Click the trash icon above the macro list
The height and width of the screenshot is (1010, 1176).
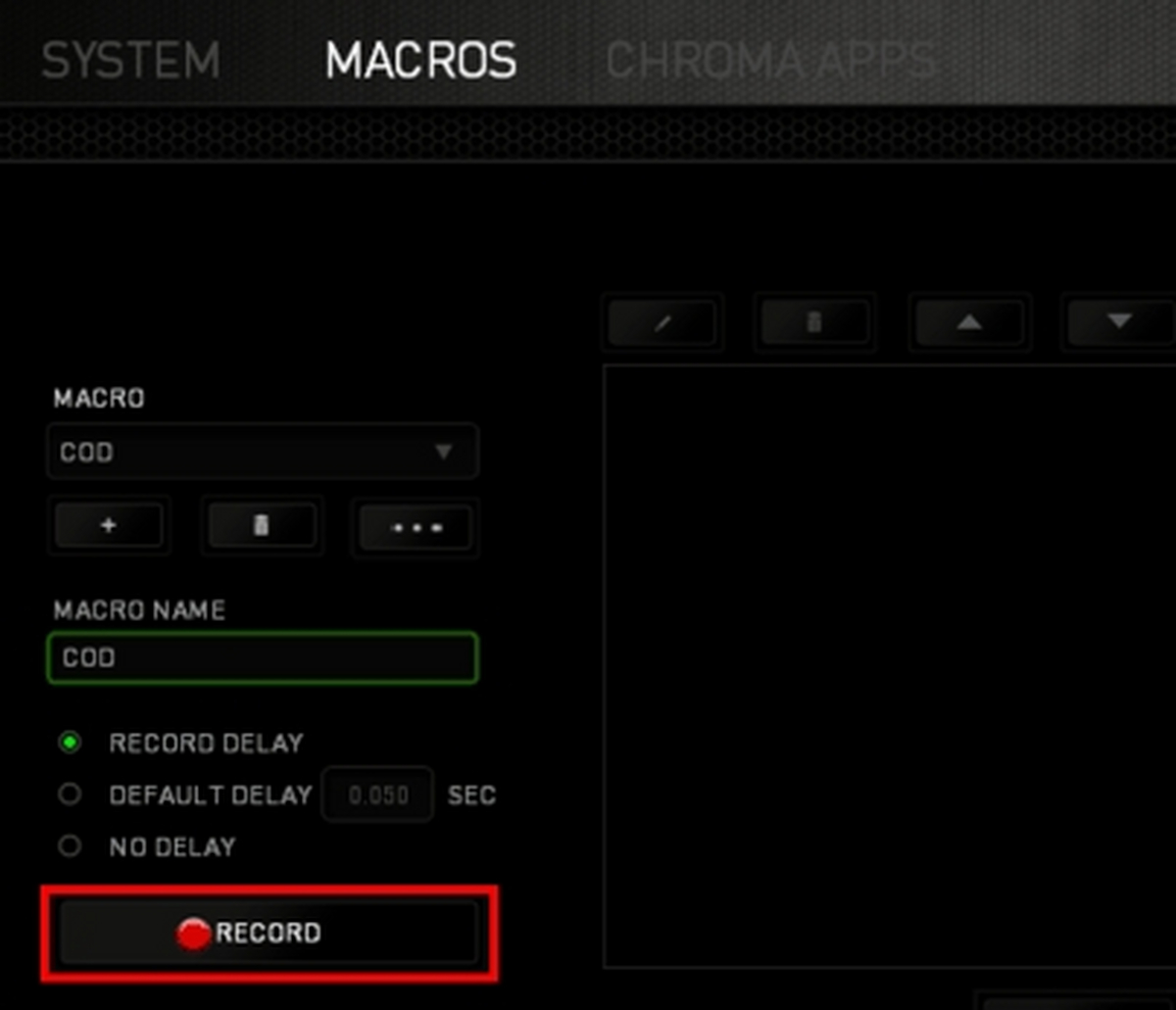[814, 322]
